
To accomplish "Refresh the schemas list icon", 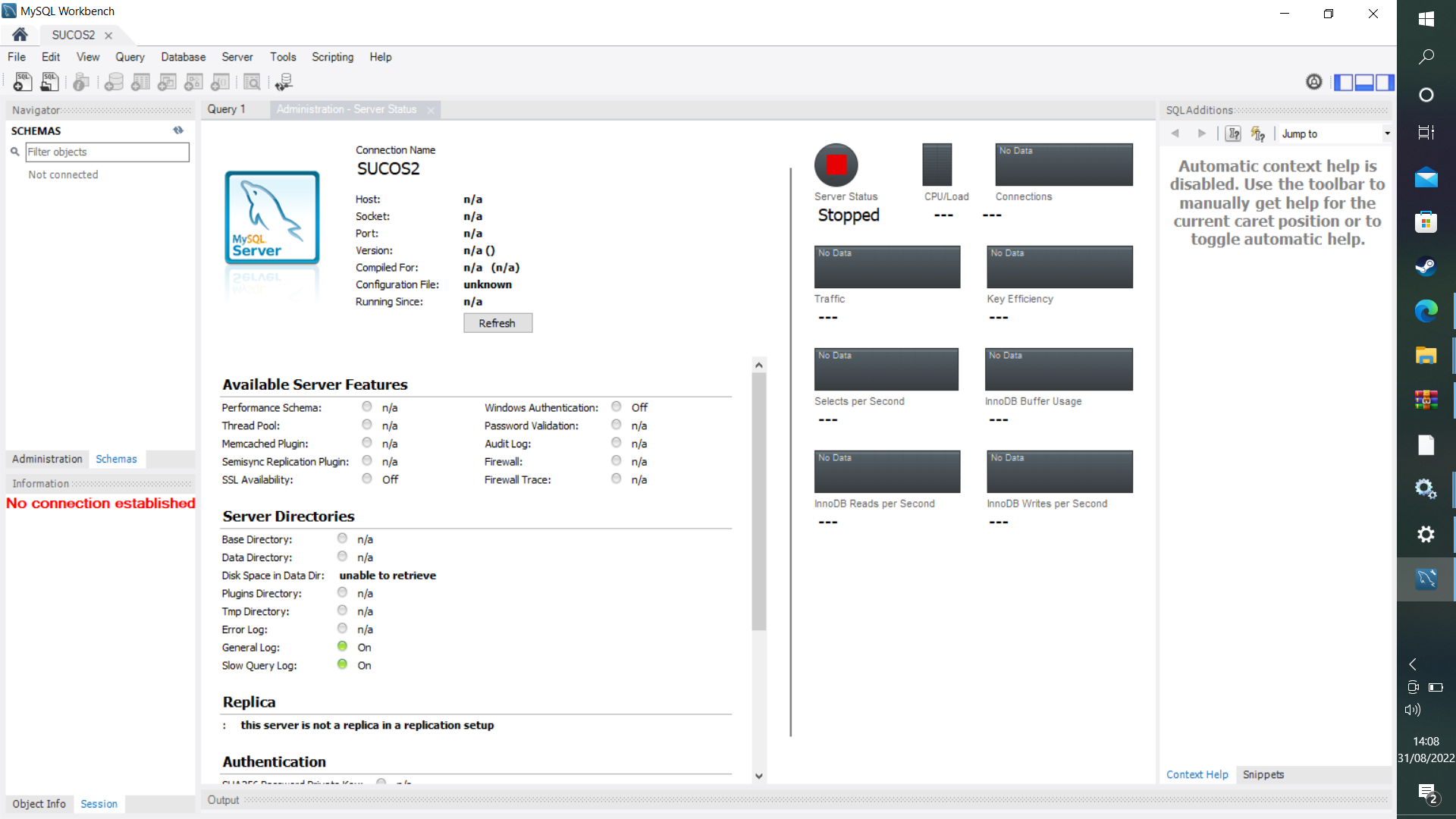I will tap(178, 130).
